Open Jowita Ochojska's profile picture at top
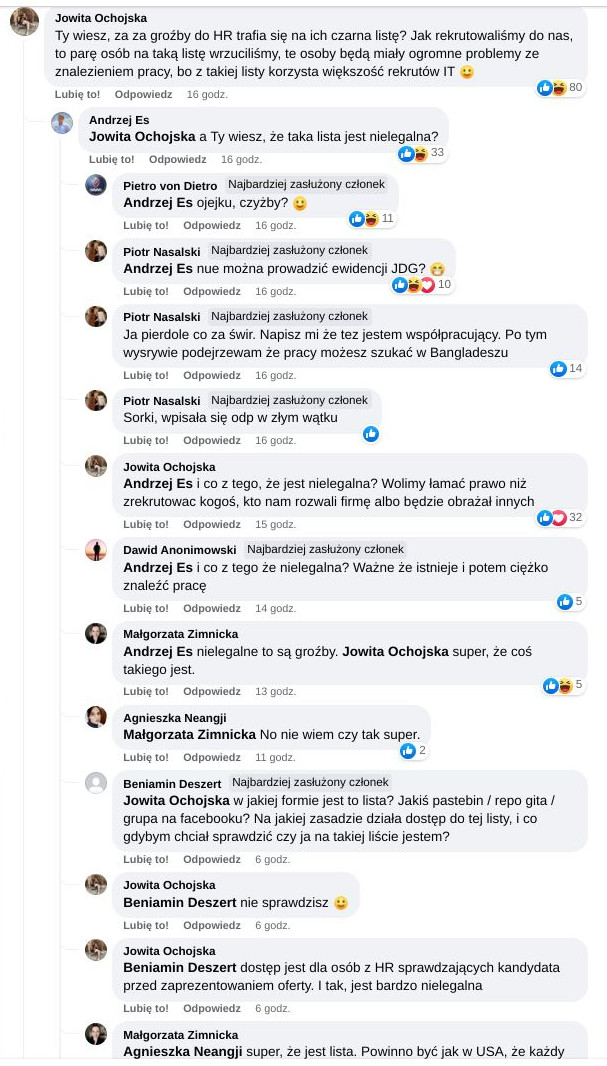This screenshot has height=1066, width=607. (x=24, y=20)
